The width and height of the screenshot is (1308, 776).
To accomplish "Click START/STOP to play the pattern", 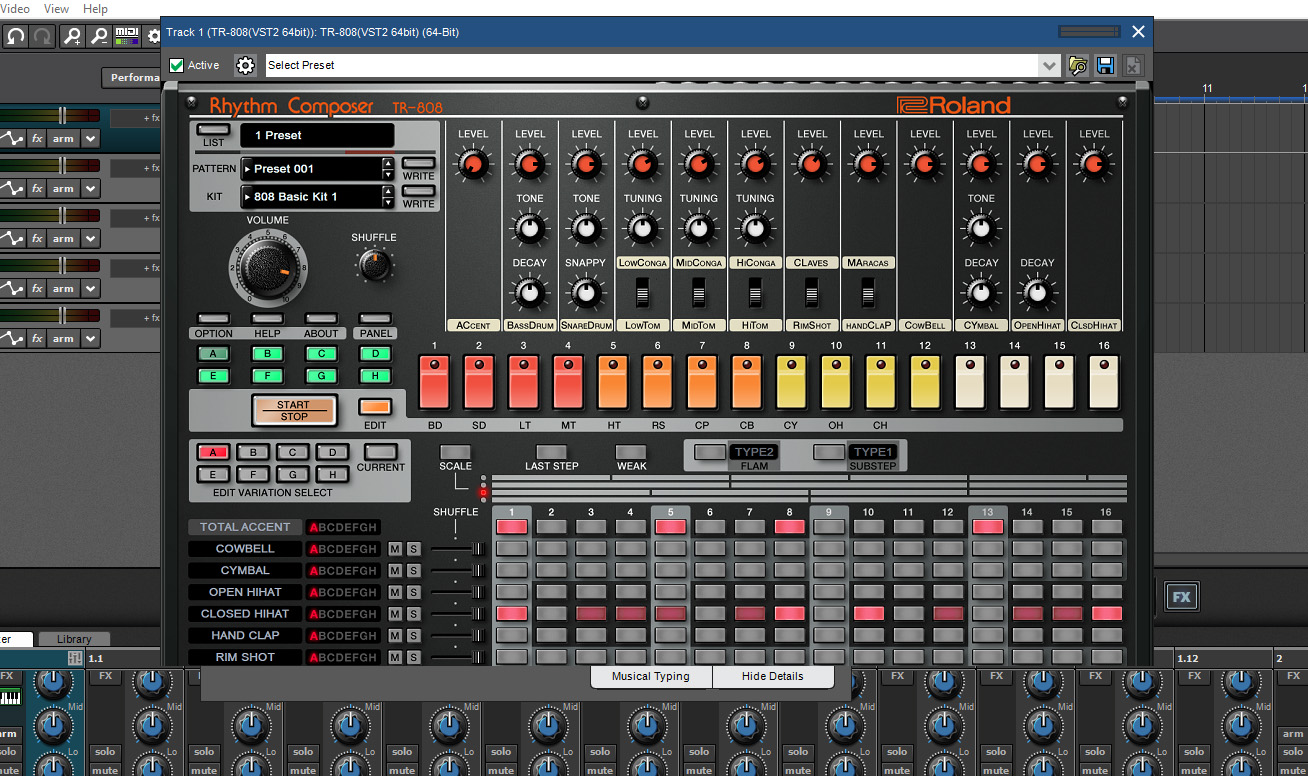I will pyautogui.click(x=294, y=410).
